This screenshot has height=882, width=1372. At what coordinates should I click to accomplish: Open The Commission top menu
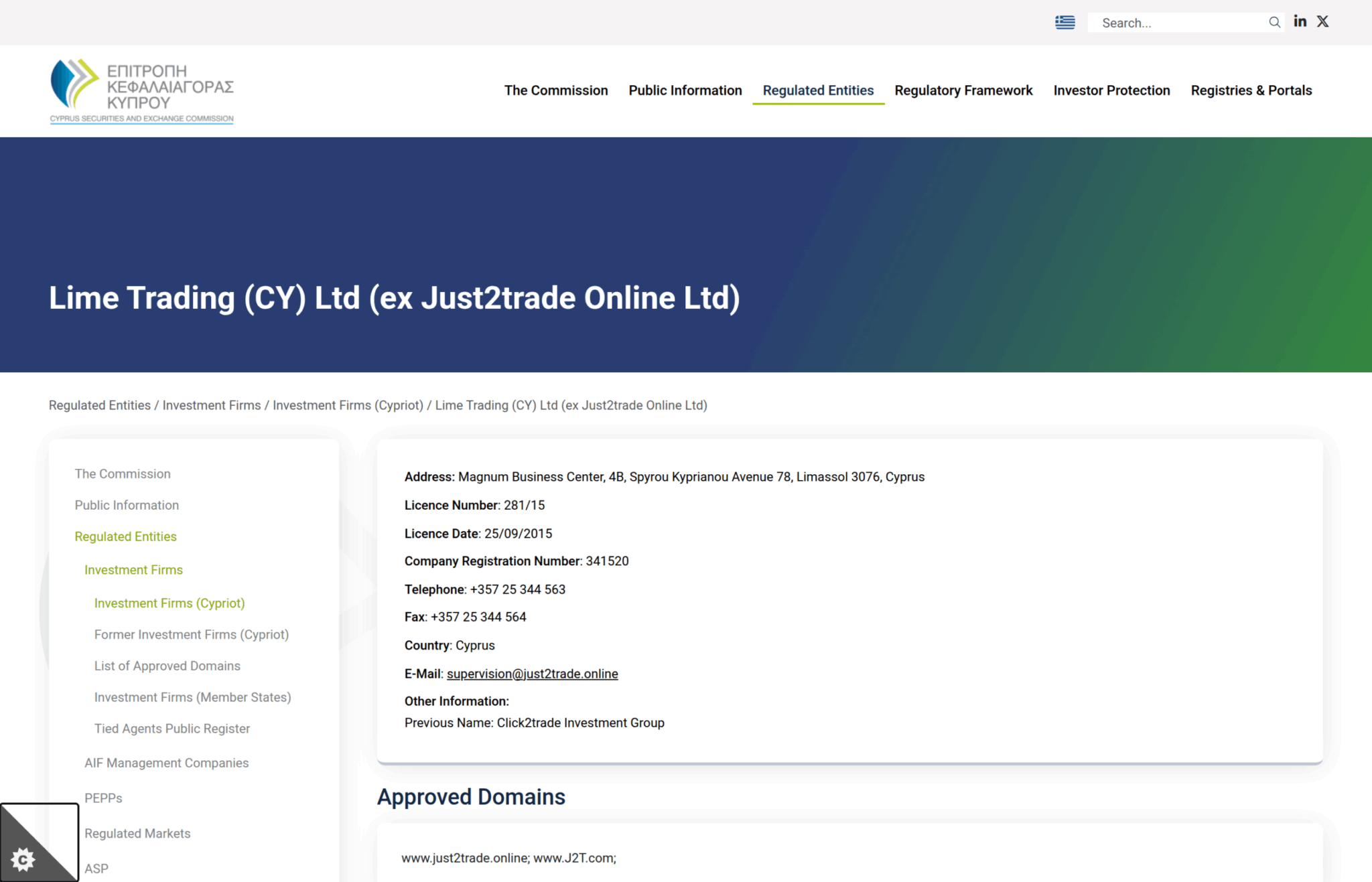click(x=556, y=90)
